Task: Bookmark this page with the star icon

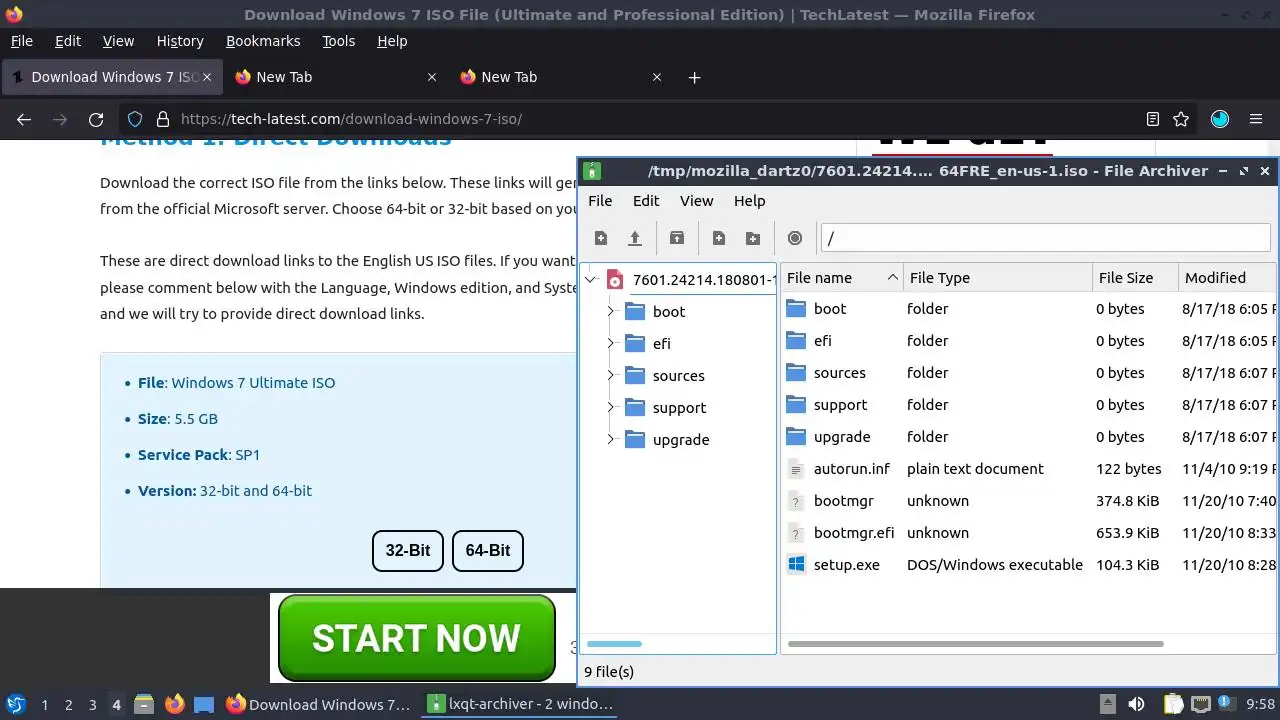Action: tap(1181, 119)
